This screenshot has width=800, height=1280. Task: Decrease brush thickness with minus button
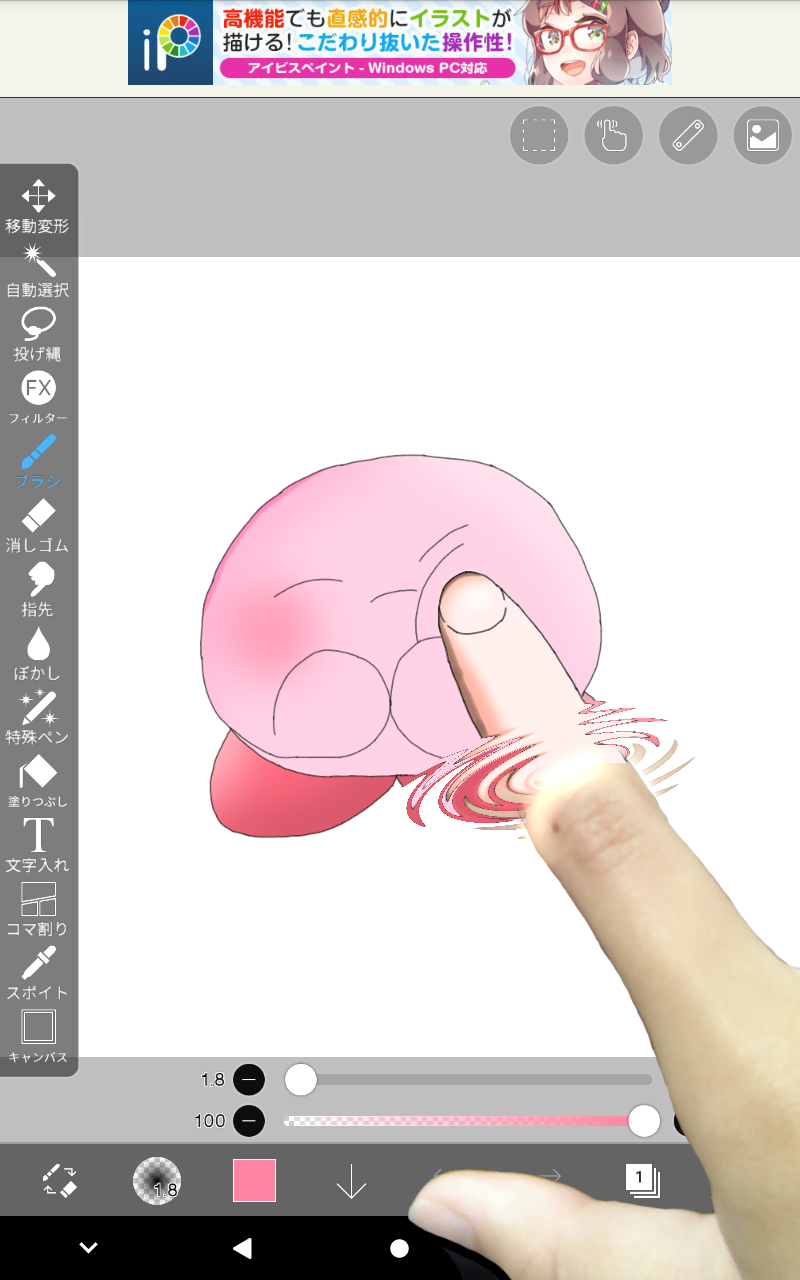coord(249,1080)
